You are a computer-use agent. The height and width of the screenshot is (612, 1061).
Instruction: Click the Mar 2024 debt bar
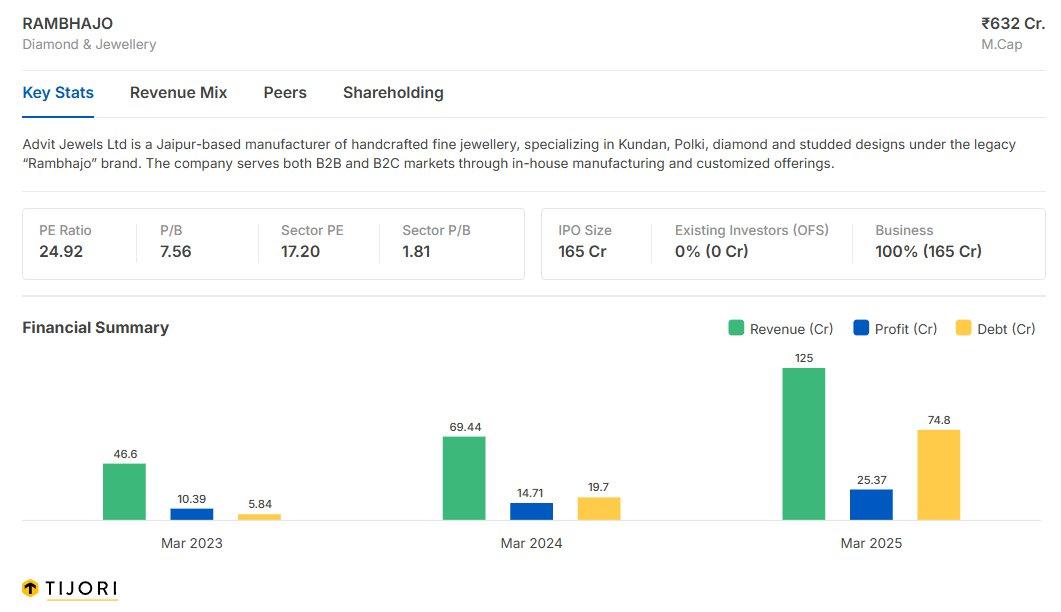click(599, 508)
